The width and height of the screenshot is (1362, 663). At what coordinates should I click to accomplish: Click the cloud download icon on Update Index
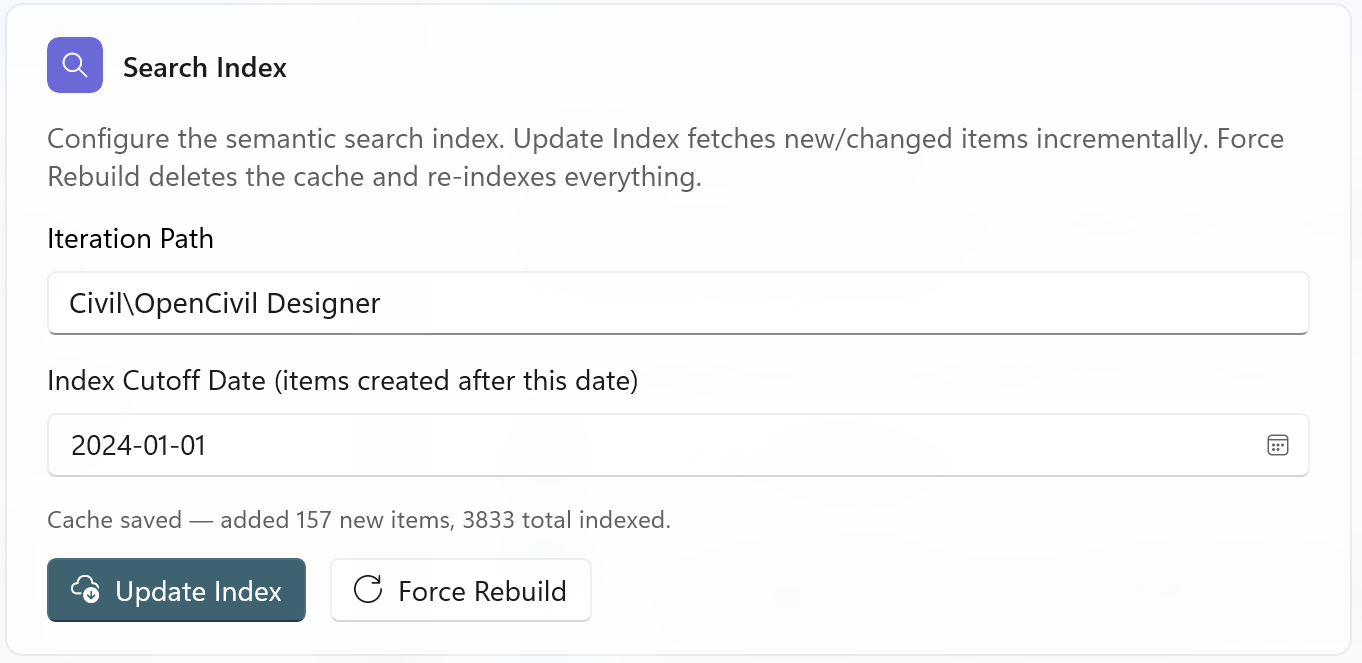coord(86,591)
